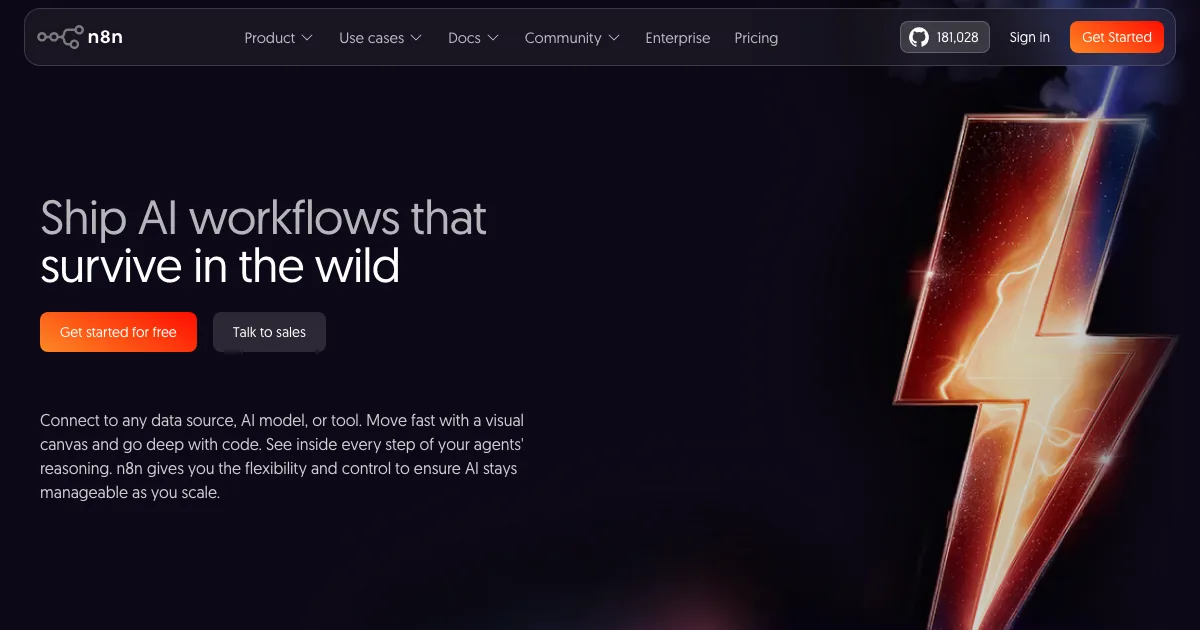Open the Use cases menu label
Screen dimensions: 1200x630
point(372,38)
